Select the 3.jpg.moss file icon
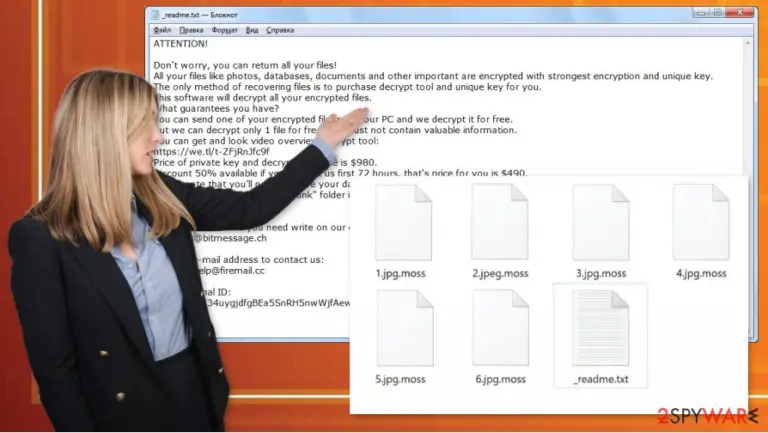 tap(601, 223)
